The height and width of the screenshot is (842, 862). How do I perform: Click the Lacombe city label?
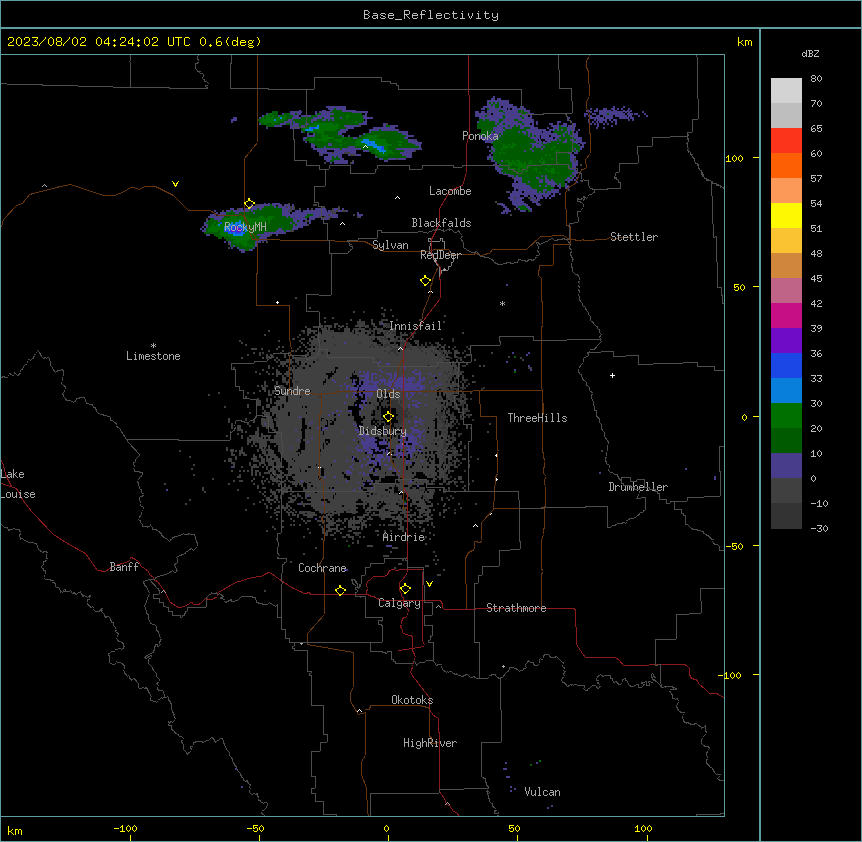pyautogui.click(x=450, y=191)
